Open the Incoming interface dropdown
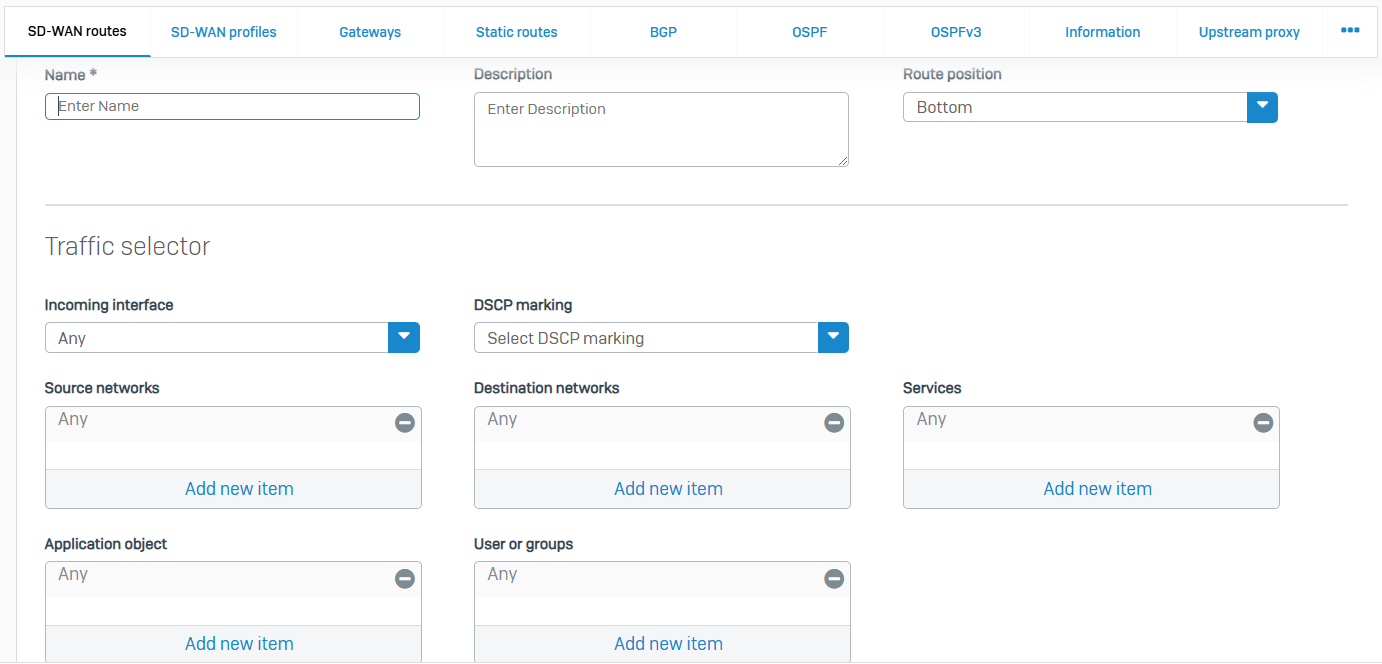 403,338
